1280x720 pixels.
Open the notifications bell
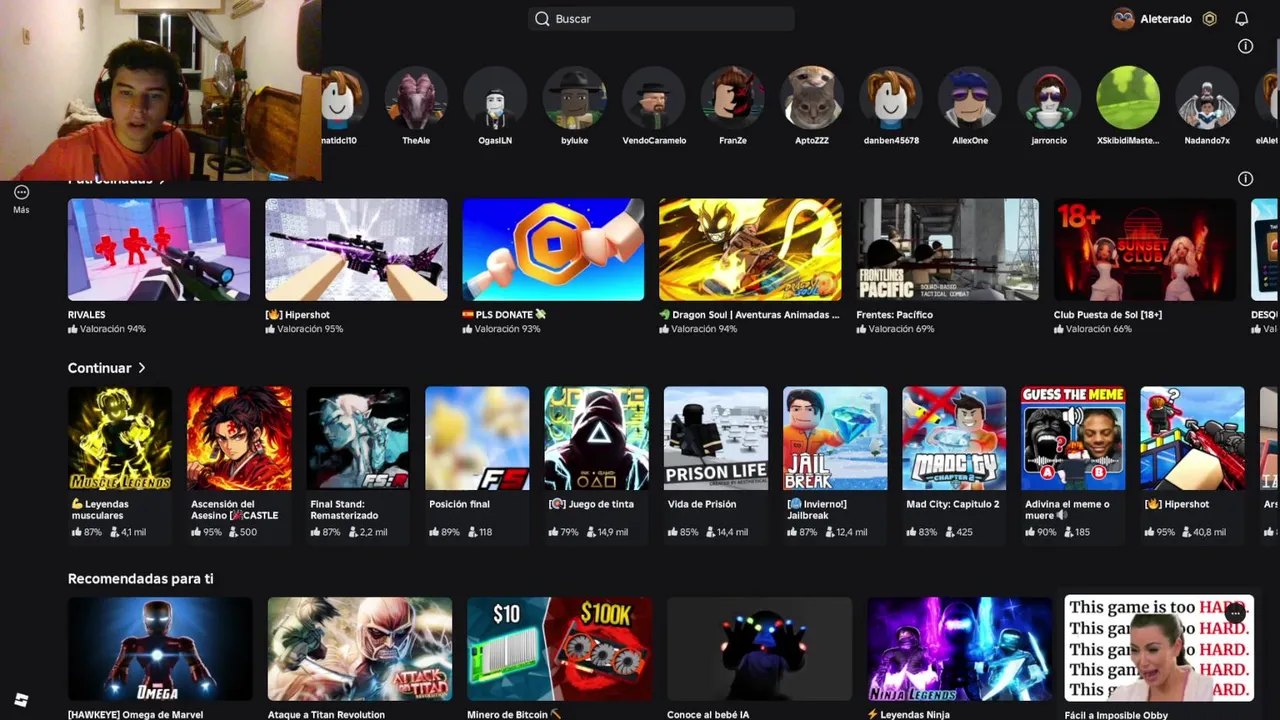tap(1241, 19)
